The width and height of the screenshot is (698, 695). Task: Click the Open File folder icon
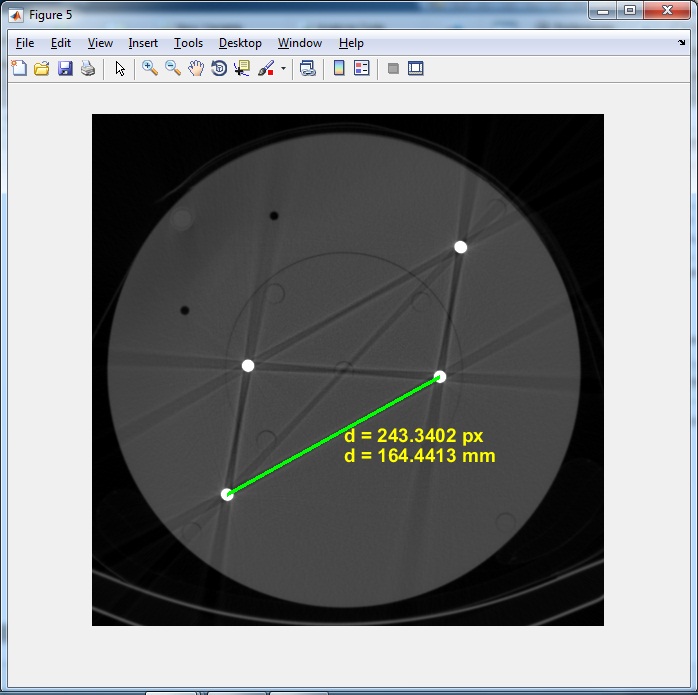[42, 69]
